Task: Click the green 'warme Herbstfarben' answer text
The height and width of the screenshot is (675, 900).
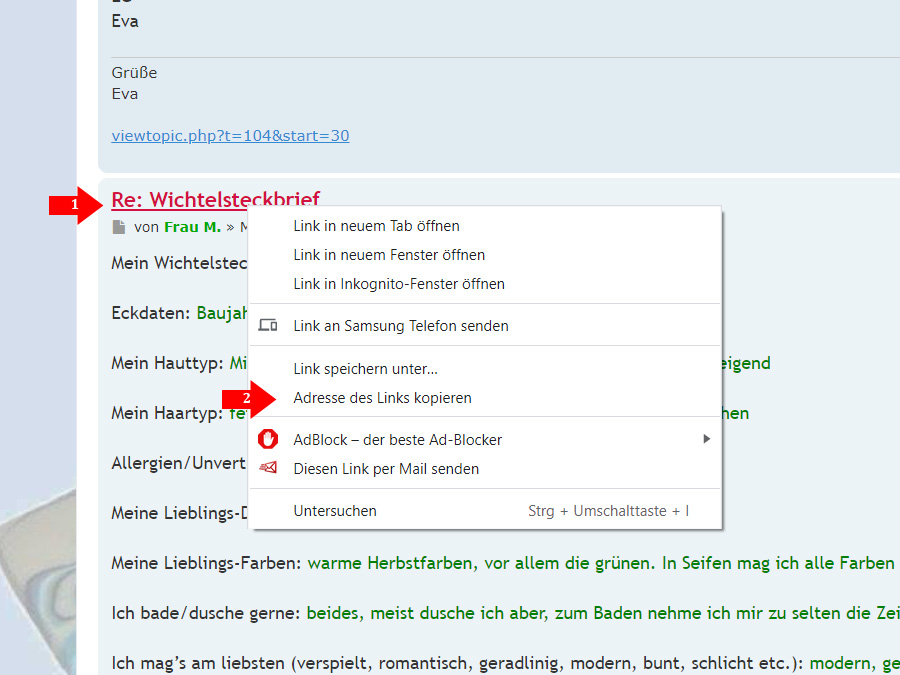Action: click(x=390, y=563)
